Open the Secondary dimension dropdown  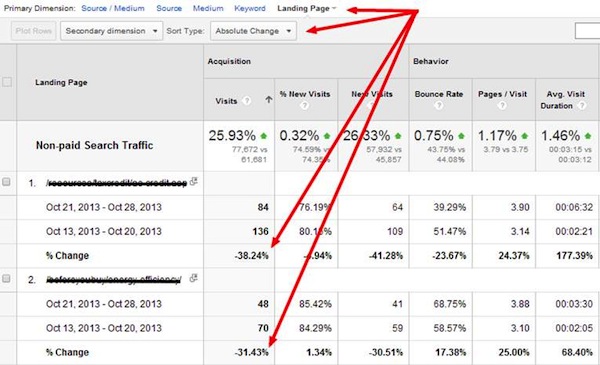tap(111, 31)
